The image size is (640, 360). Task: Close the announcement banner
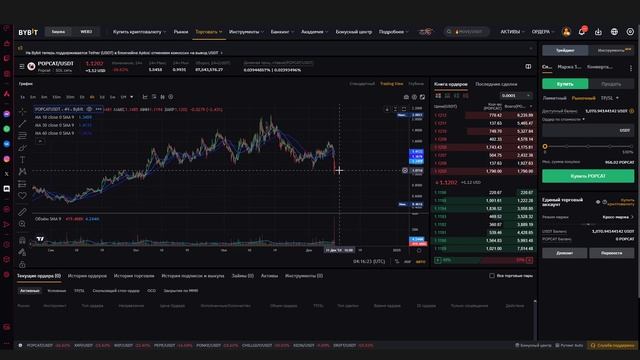(531, 48)
